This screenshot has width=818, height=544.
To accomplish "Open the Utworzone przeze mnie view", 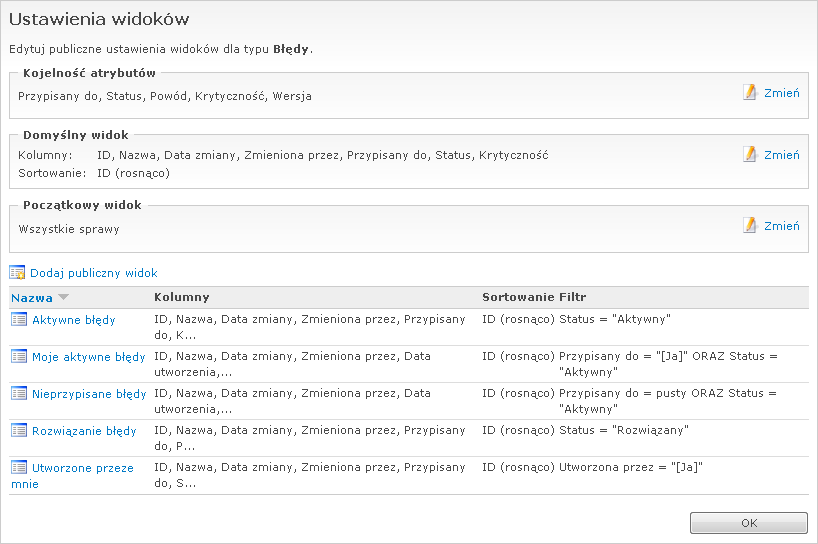I will [x=83, y=468].
